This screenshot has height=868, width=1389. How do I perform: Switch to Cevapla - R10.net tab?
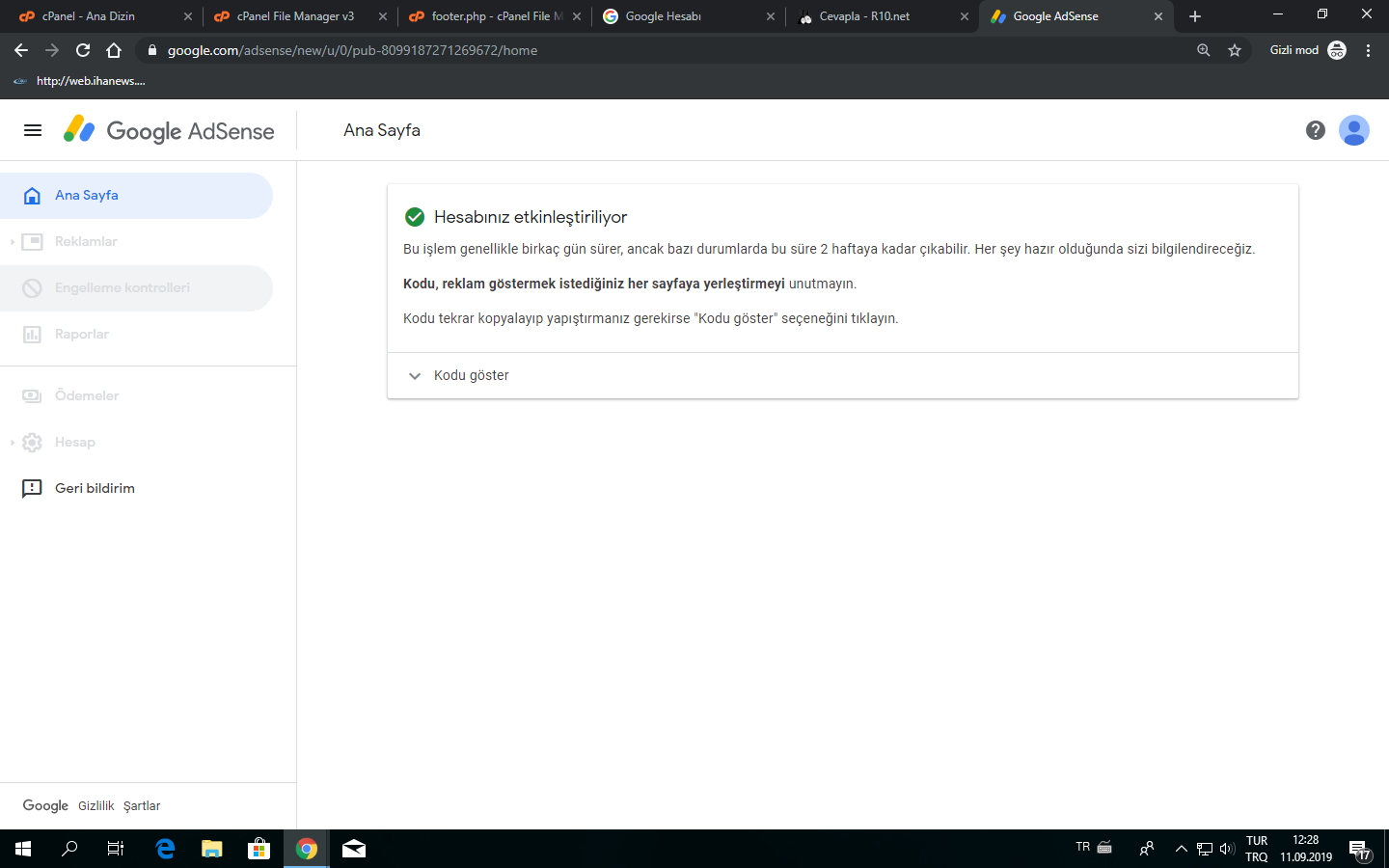click(x=882, y=16)
